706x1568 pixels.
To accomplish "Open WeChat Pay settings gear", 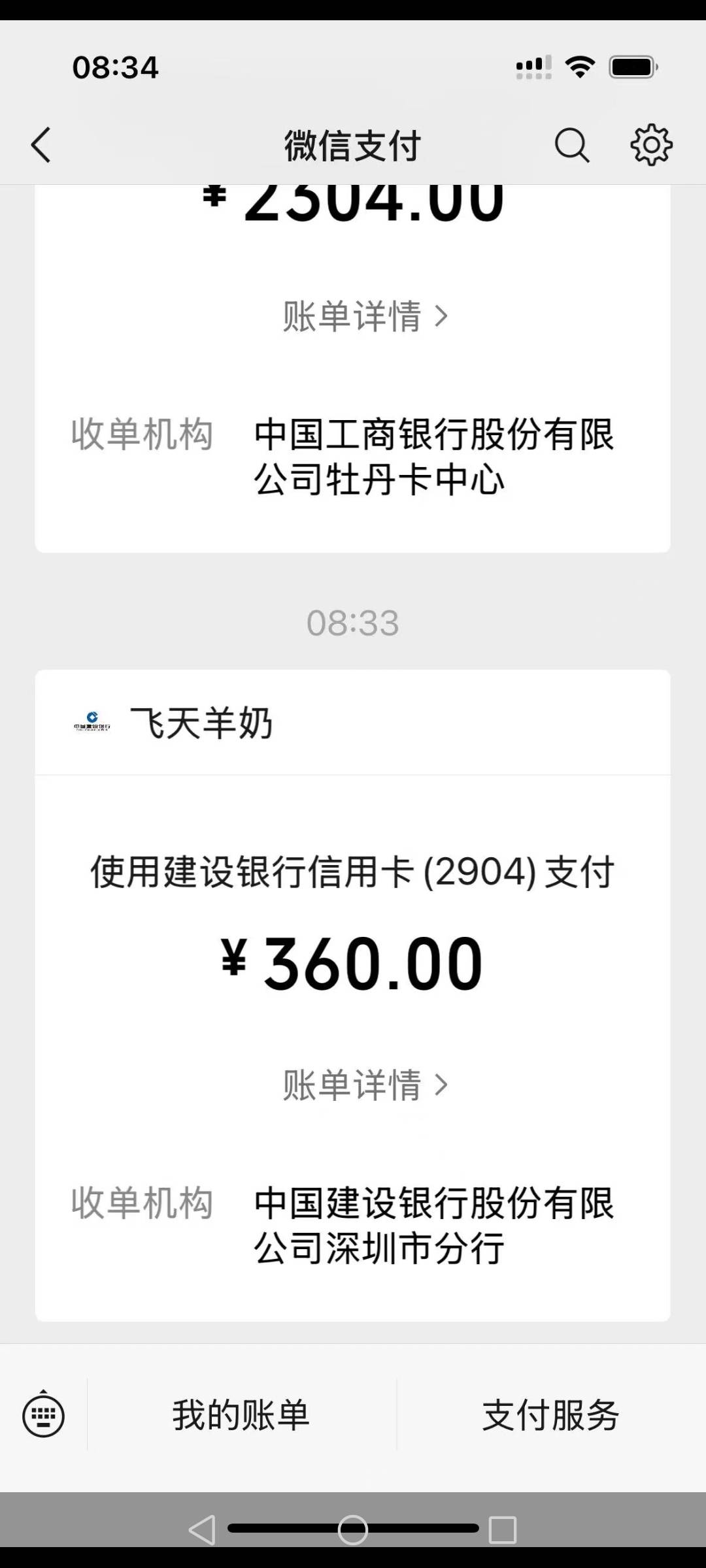I will click(651, 144).
